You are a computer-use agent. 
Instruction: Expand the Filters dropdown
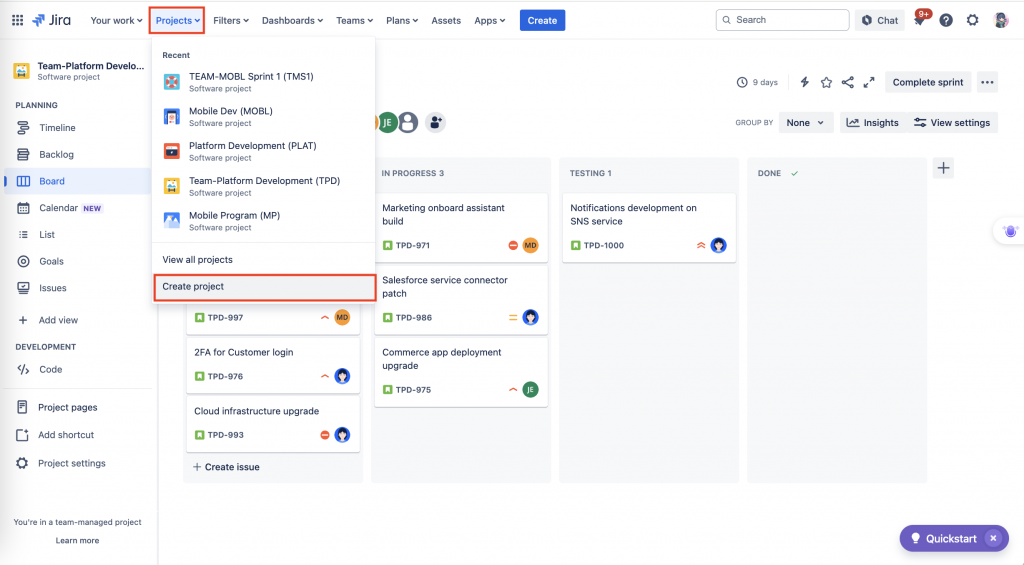coord(231,20)
